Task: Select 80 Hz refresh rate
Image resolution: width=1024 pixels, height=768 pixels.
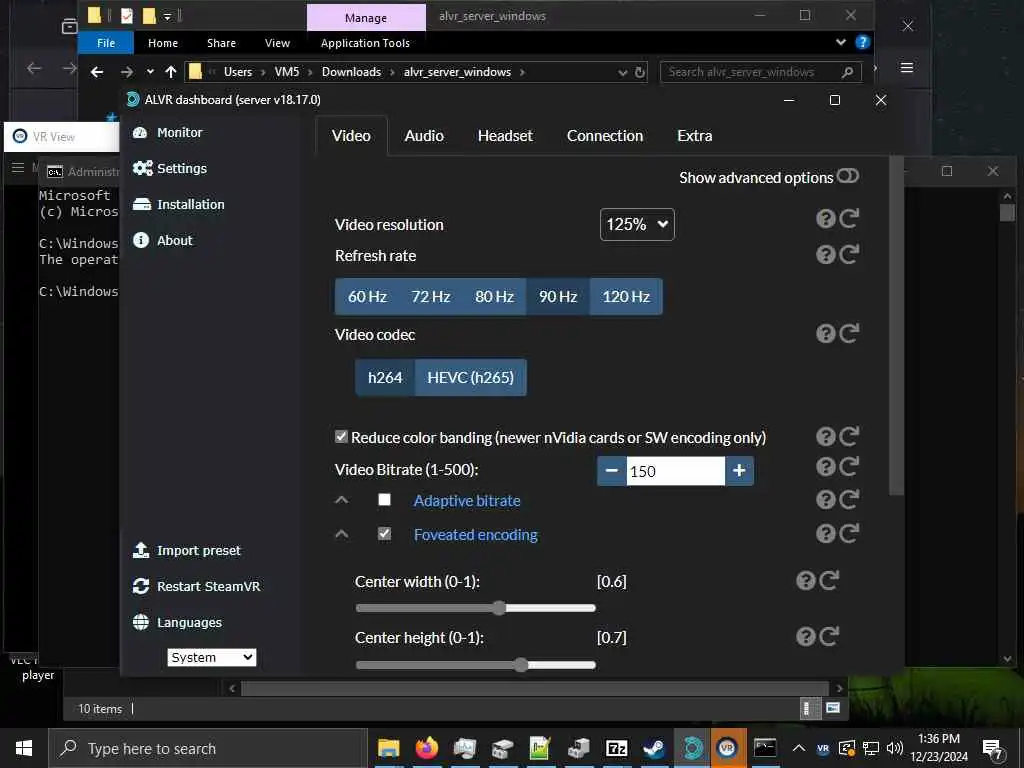Action: click(x=494, y=297)
